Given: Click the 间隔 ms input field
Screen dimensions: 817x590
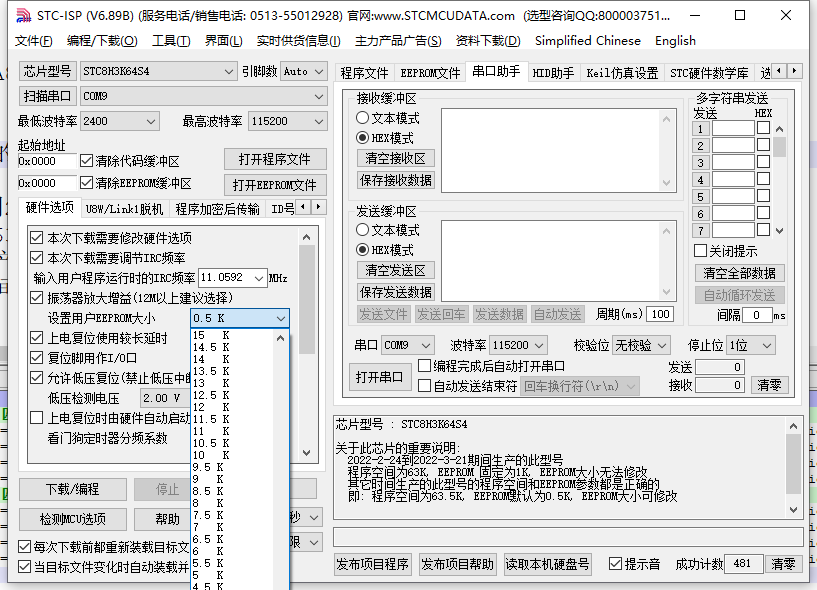Looking at the screenshot, I should point(757,315).
